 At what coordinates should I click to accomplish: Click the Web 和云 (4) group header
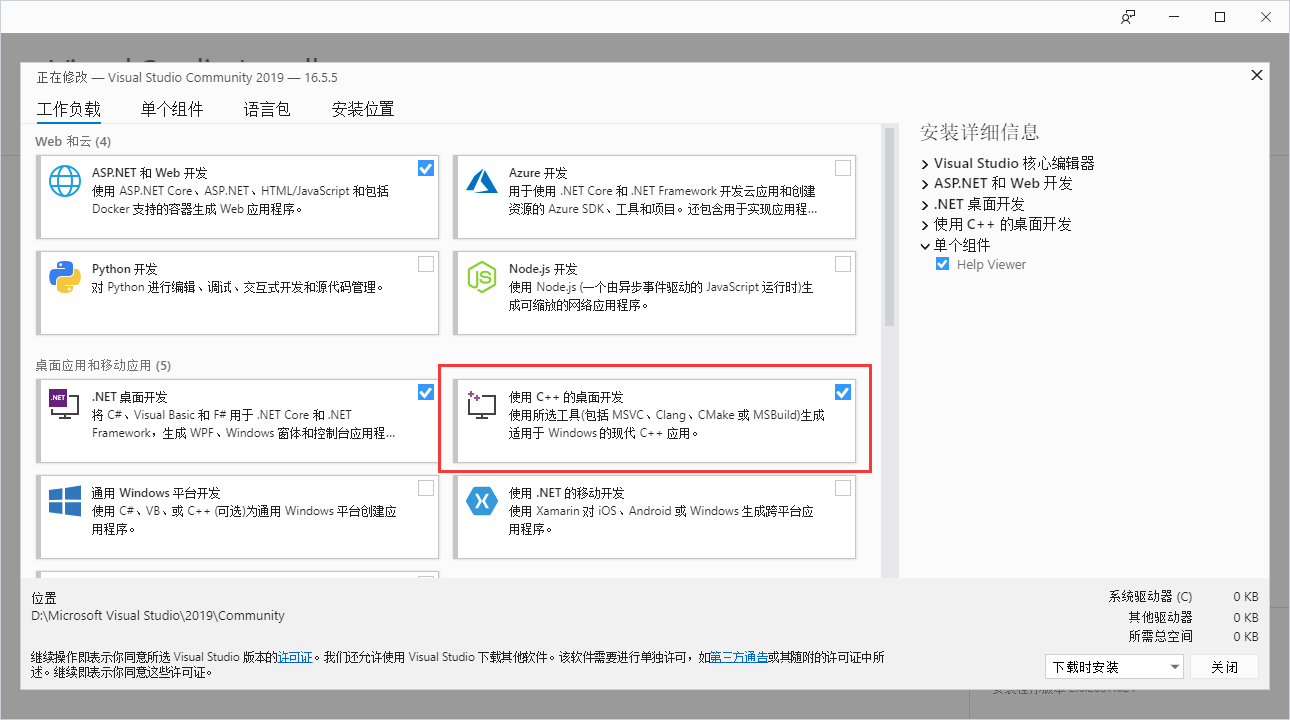(x=73, y=141)
